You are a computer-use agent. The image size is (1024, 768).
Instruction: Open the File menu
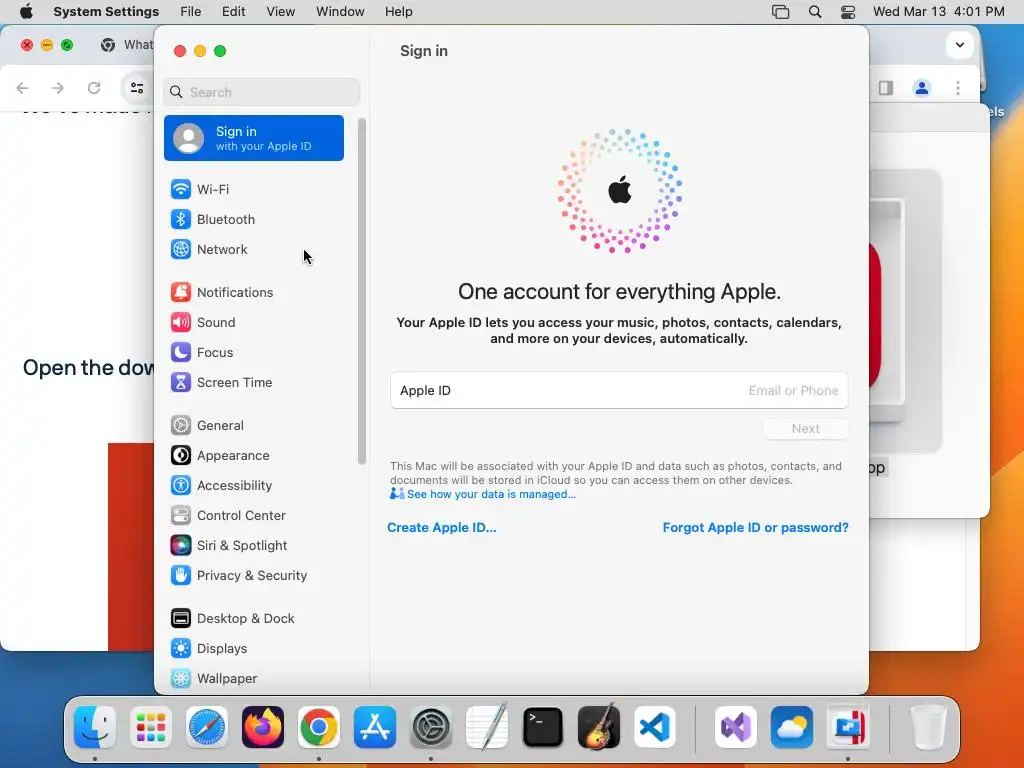pyautogui.click(x=191, y=12)
